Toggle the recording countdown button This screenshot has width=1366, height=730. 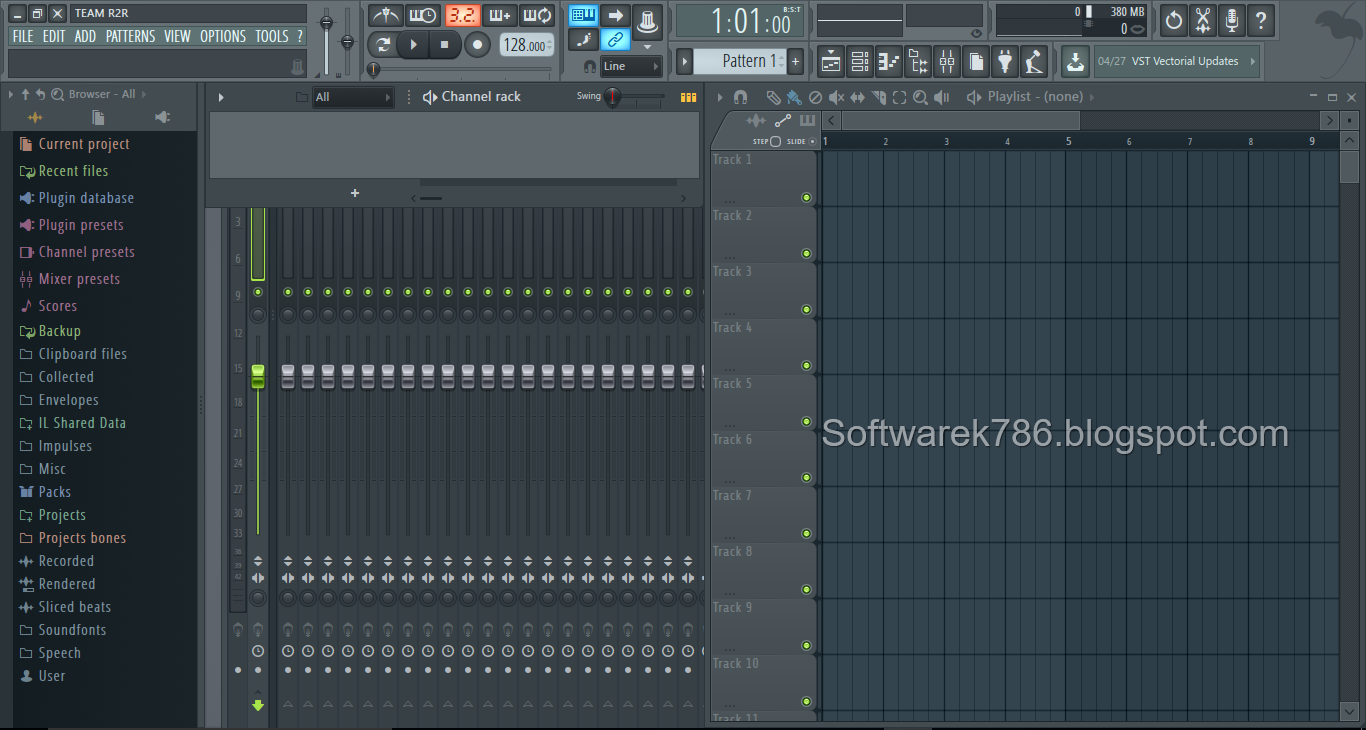click(x=462, y=15)
